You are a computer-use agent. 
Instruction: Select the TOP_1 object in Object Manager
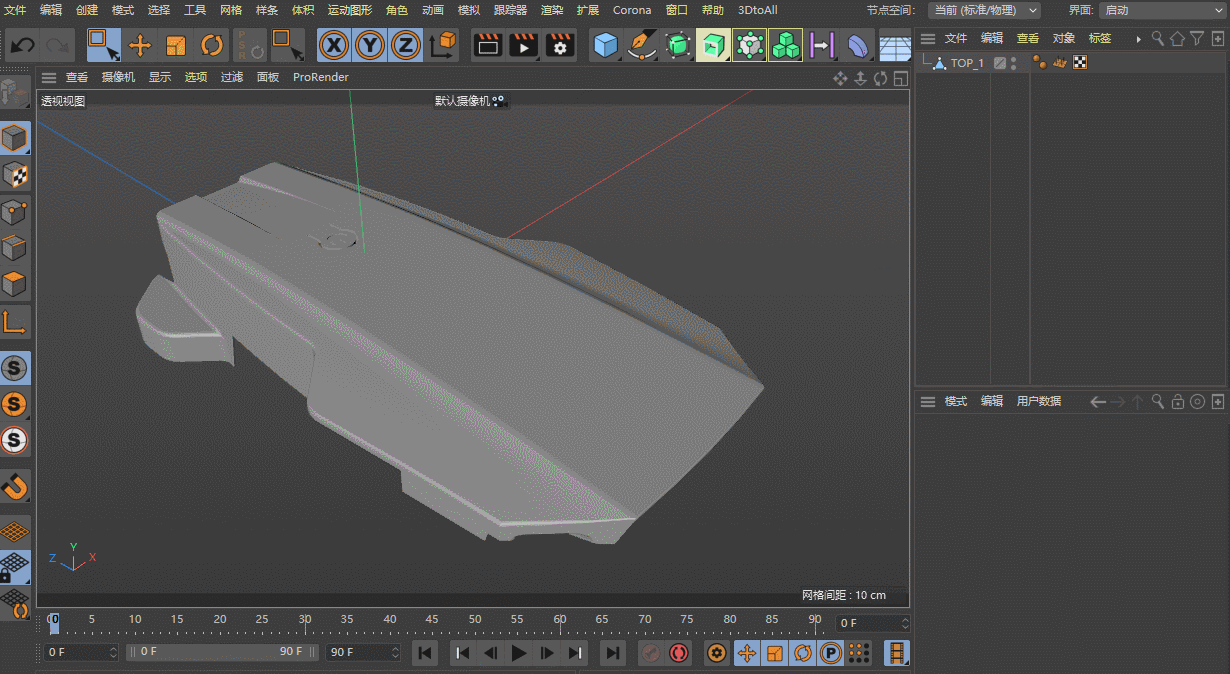pyautogui.click(x=966, y=63)
